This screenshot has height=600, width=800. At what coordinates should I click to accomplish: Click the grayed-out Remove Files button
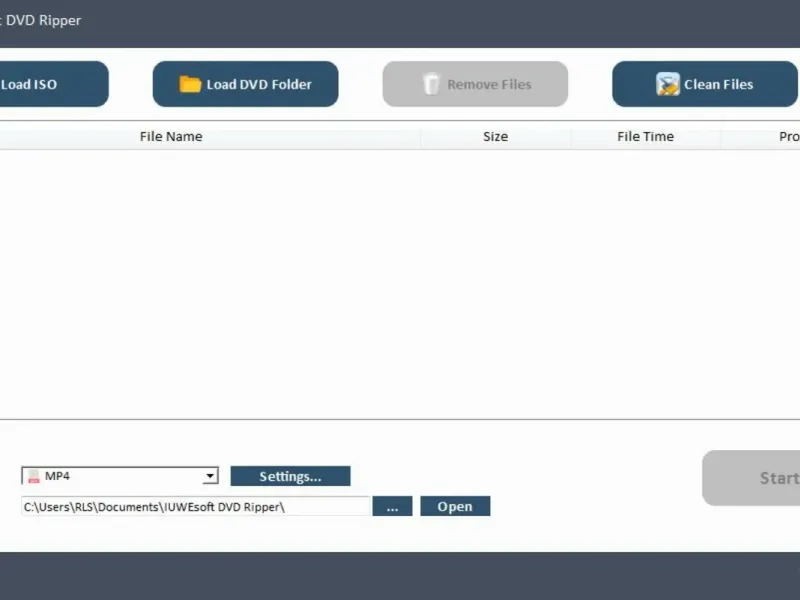tap(475, 84)
